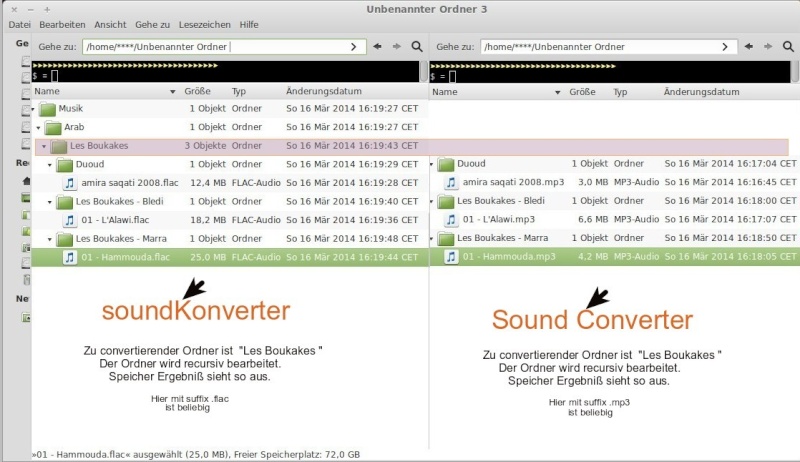Click the right pane's forward arrow
800x462 pixels.
tap(768, 47)
